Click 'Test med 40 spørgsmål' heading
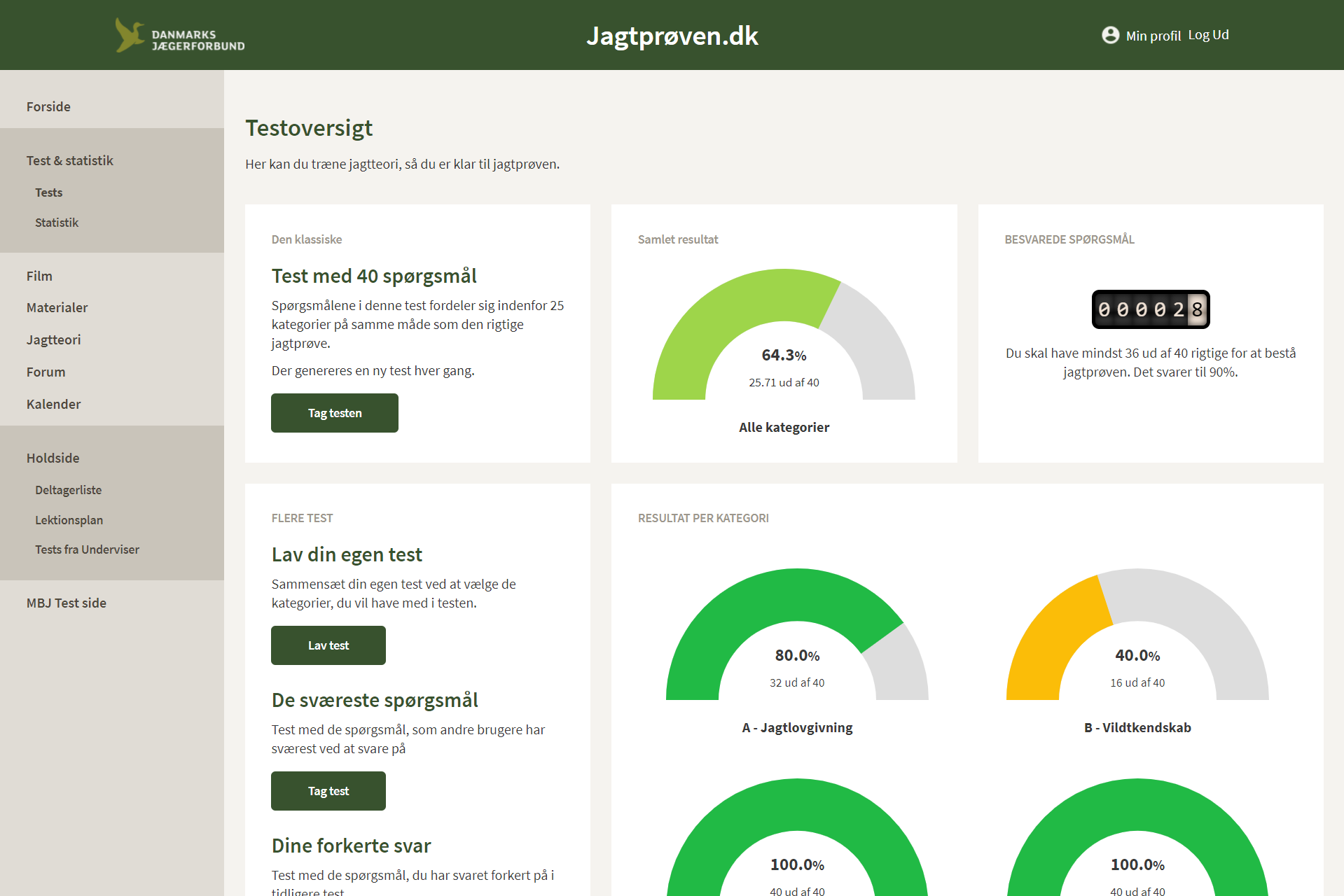The image size is (1344, 896). point(374,276)
